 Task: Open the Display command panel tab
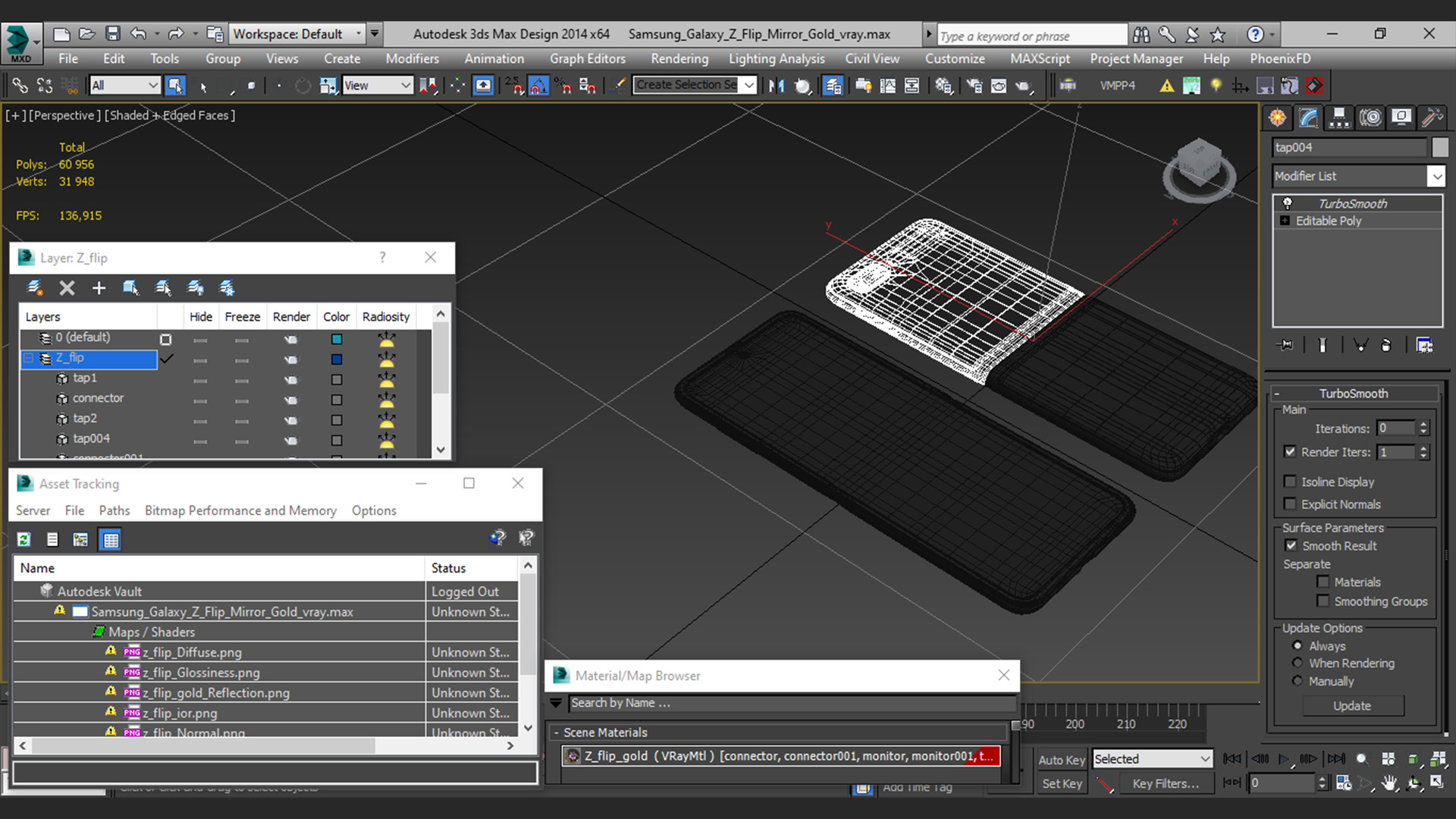click(1401, 118)
